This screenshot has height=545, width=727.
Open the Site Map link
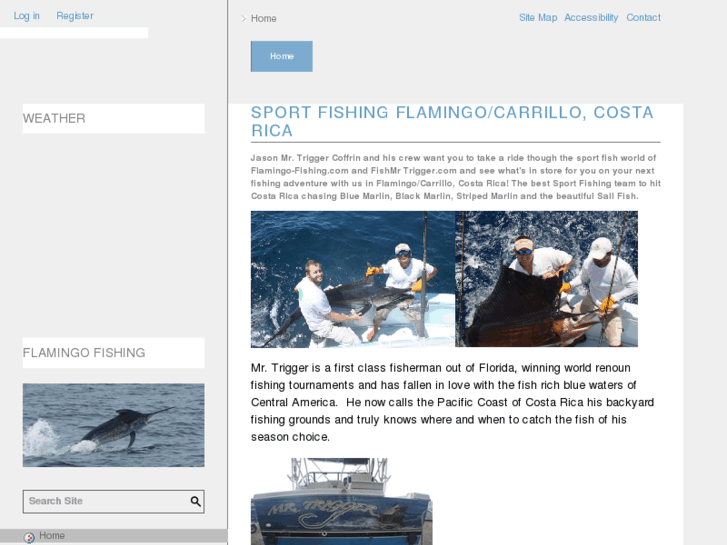538,18
